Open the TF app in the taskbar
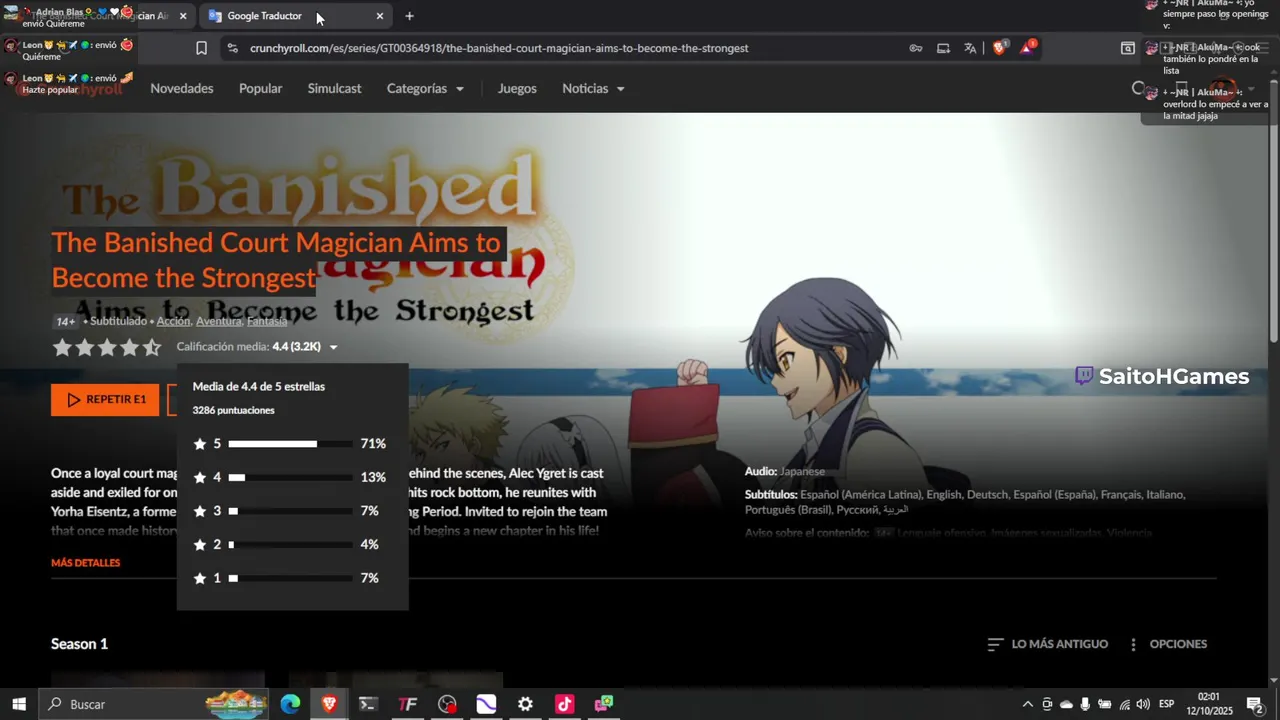 pos(407,704)
